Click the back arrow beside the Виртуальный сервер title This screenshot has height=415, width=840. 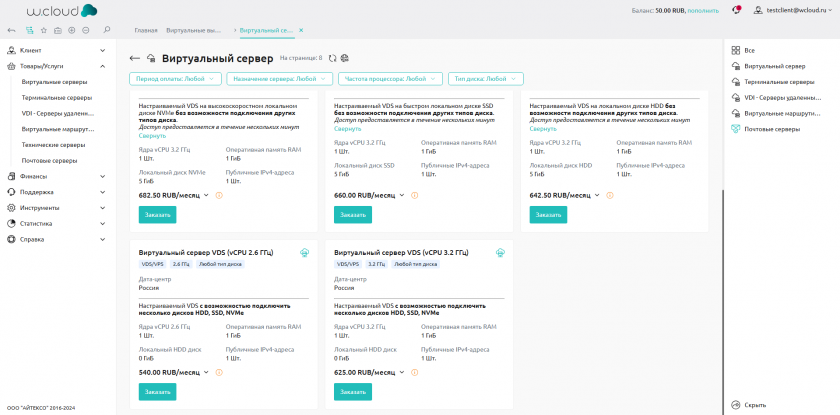(135, 59)
